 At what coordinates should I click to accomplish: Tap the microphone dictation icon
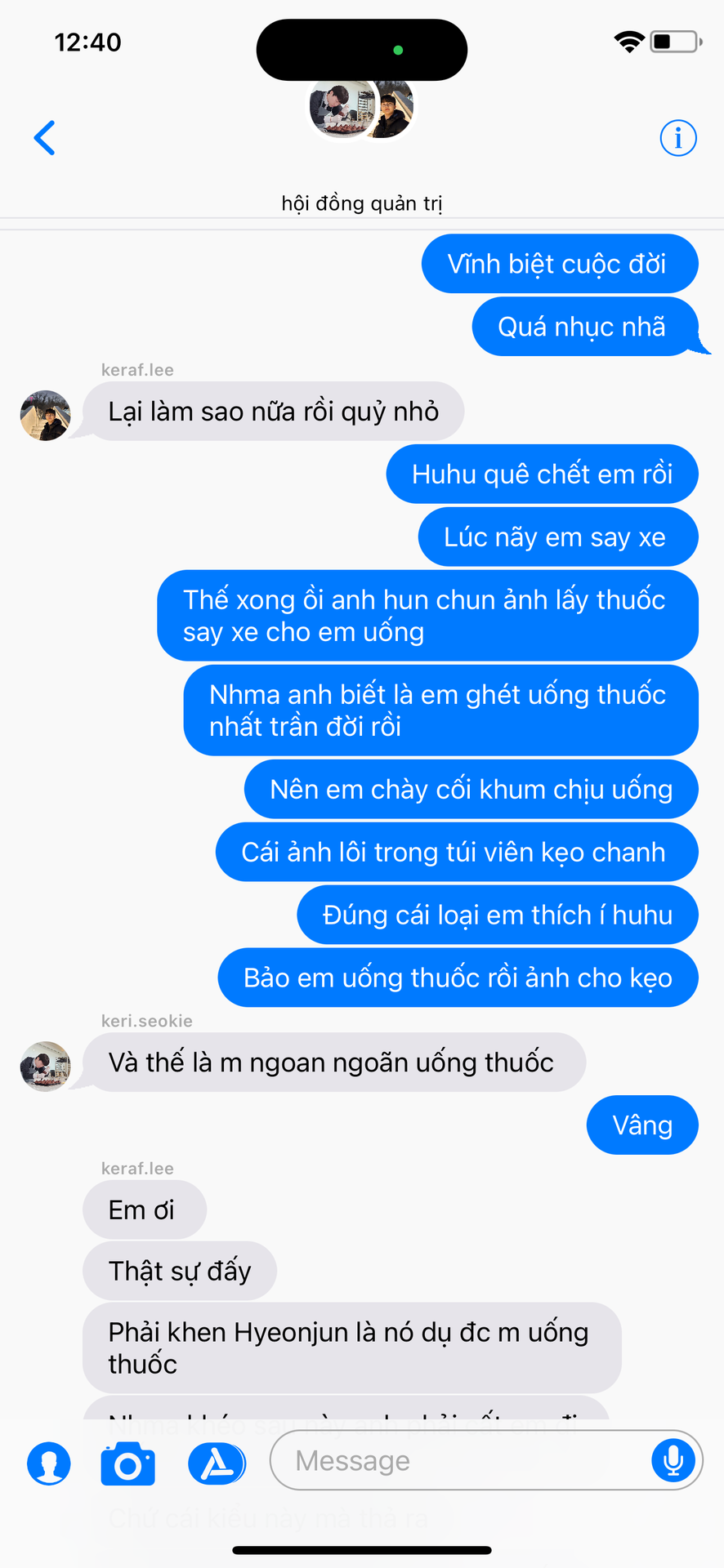click(673, 1459)
